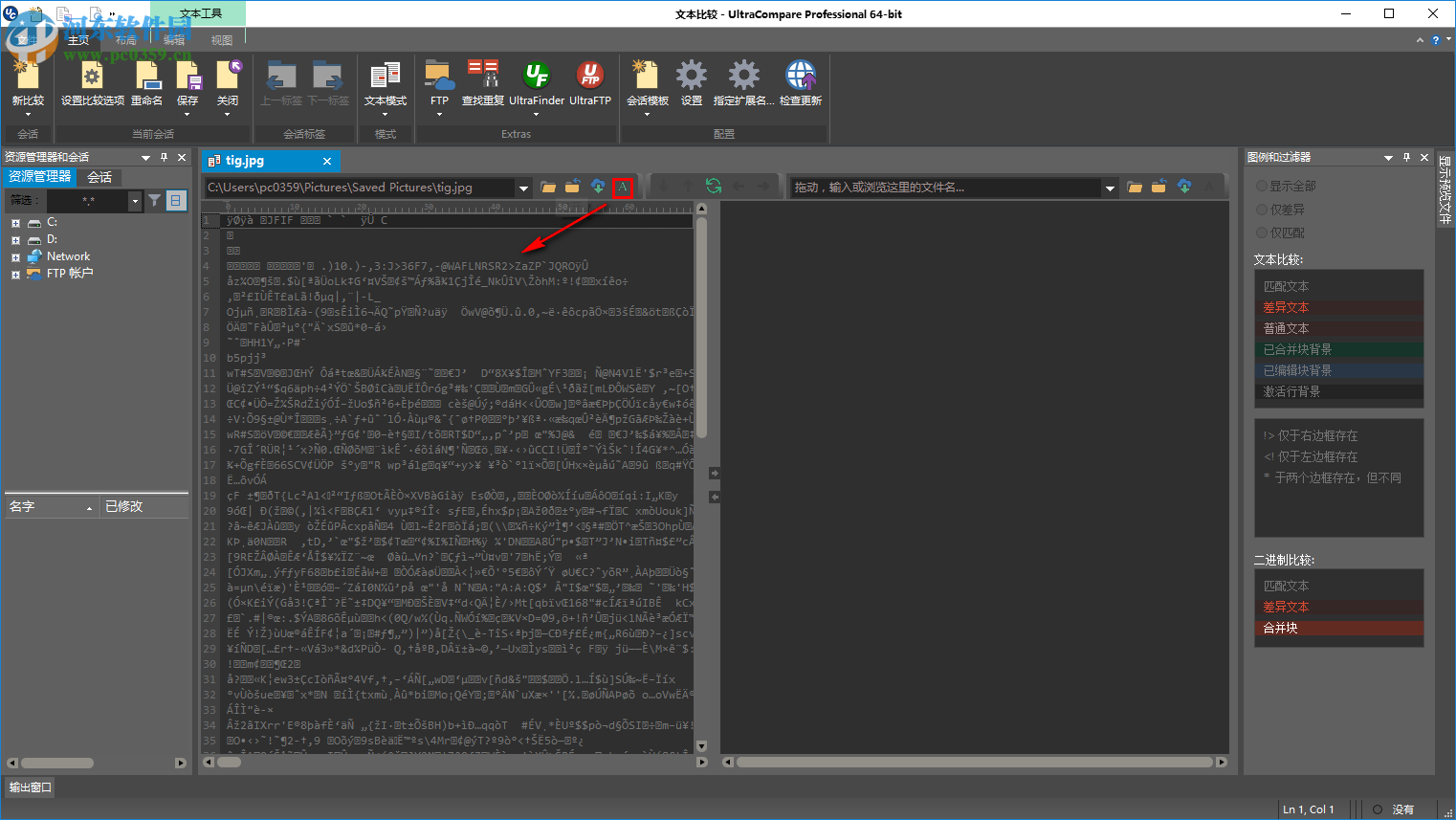This screenshot has height=820, width=1456.
Task: Open UltraFTP from the Extras group
Action: tap(589, 76)
